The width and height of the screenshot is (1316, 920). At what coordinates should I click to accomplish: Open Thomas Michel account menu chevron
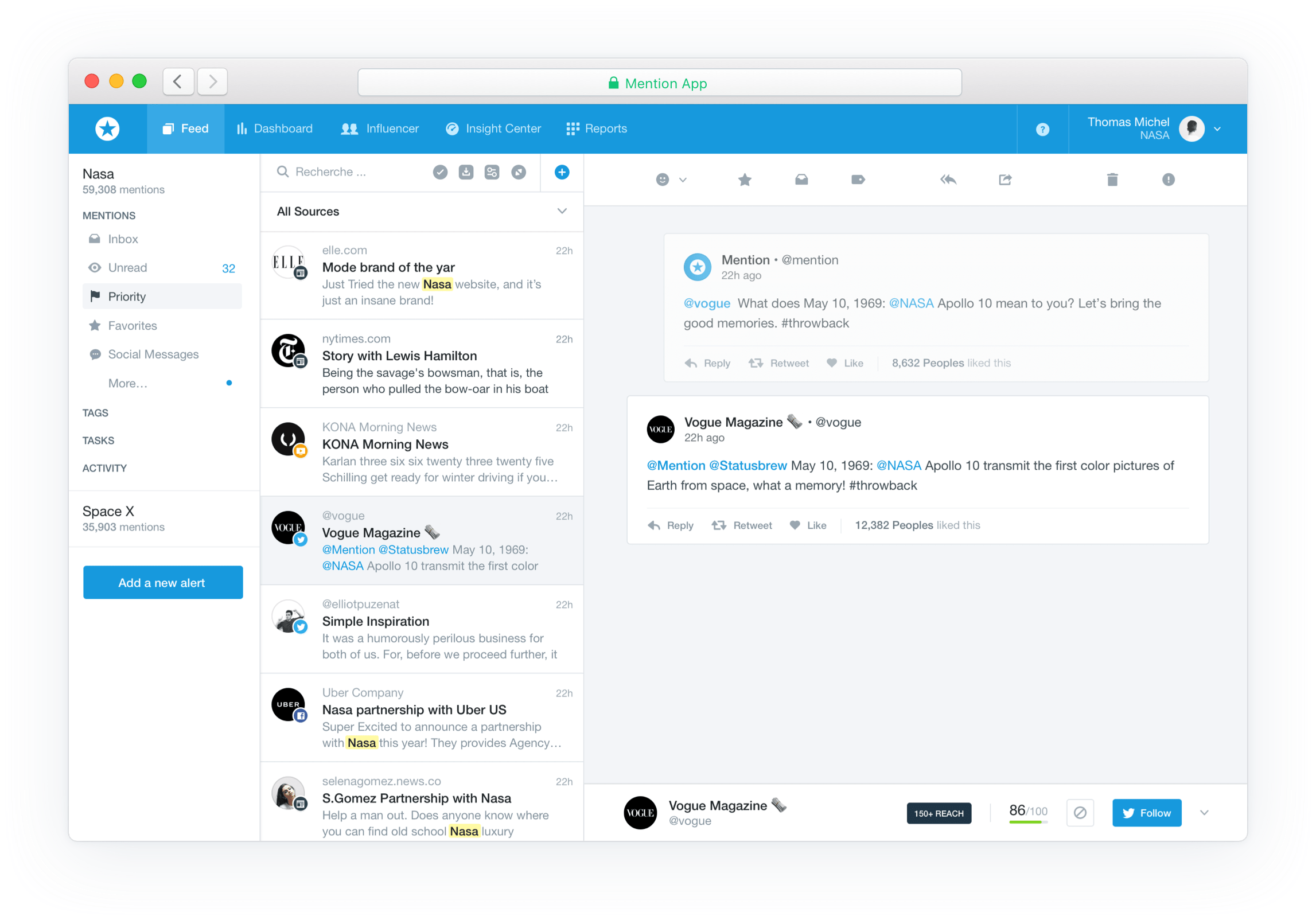[1217, 129]
